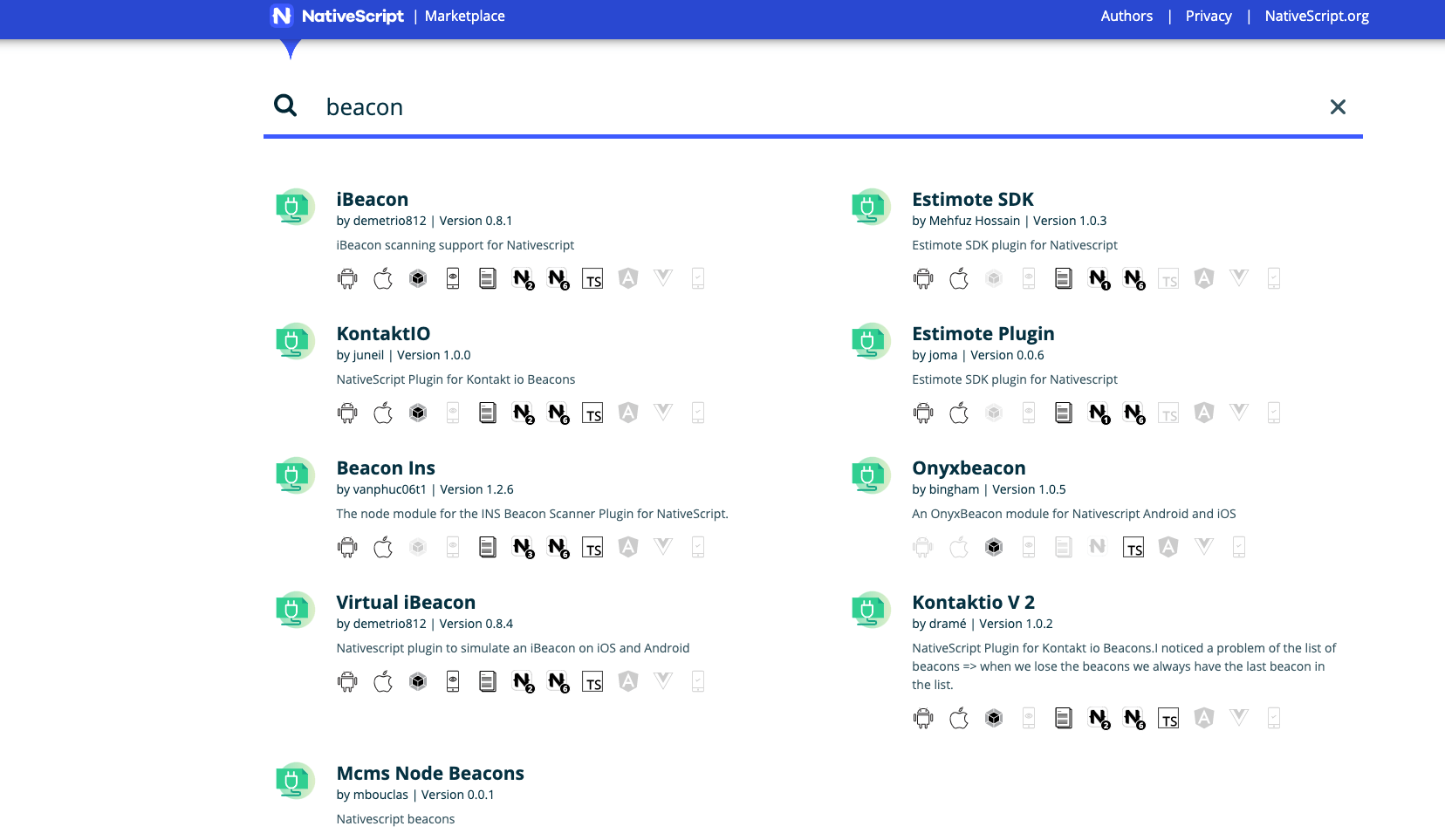This screenshot has height=840, width=1445.
Task: Open the Virtual iBeacon plugin title
Action: tap(406, 602)
